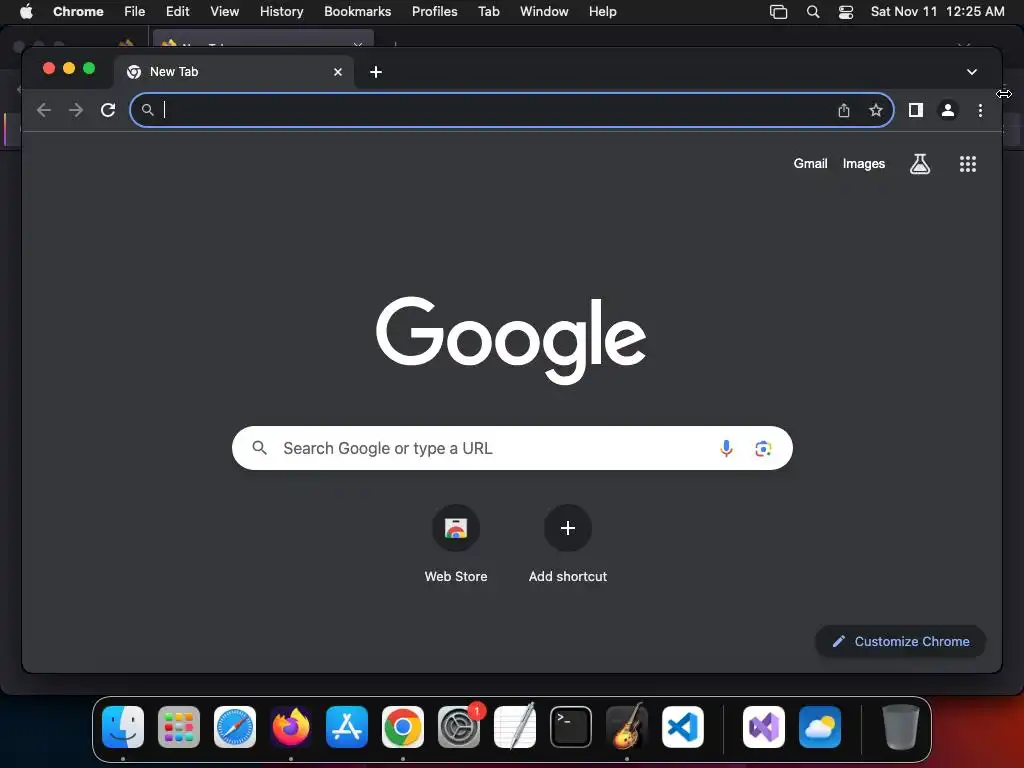This screenshot has height=768, width=1024.
Task: Click the screen mirroring menu bar icon
Action: point(778,12)
